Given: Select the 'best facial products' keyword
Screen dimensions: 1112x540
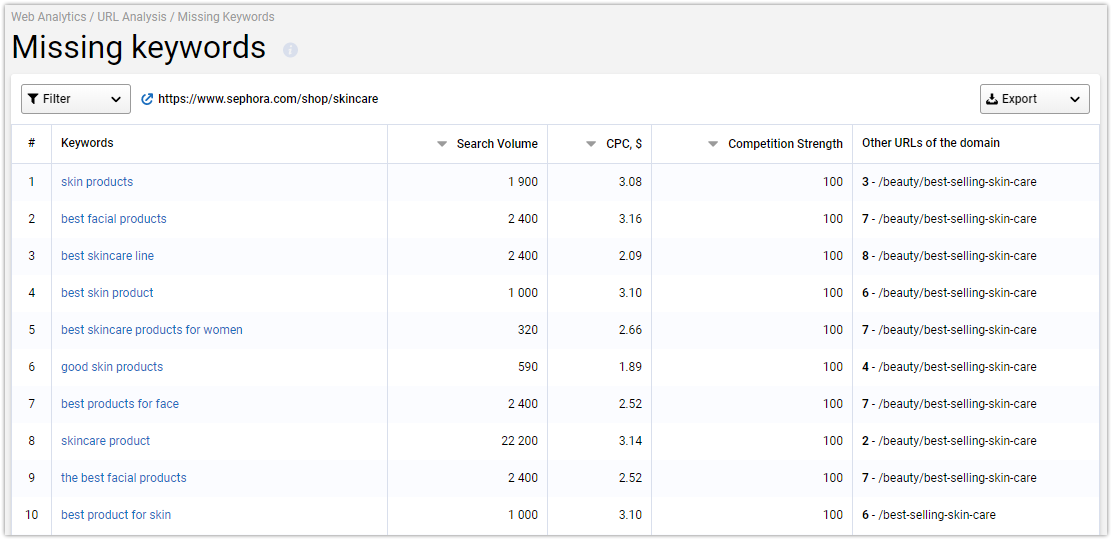Looking at the screenshot, I should [x=113, y=219].
